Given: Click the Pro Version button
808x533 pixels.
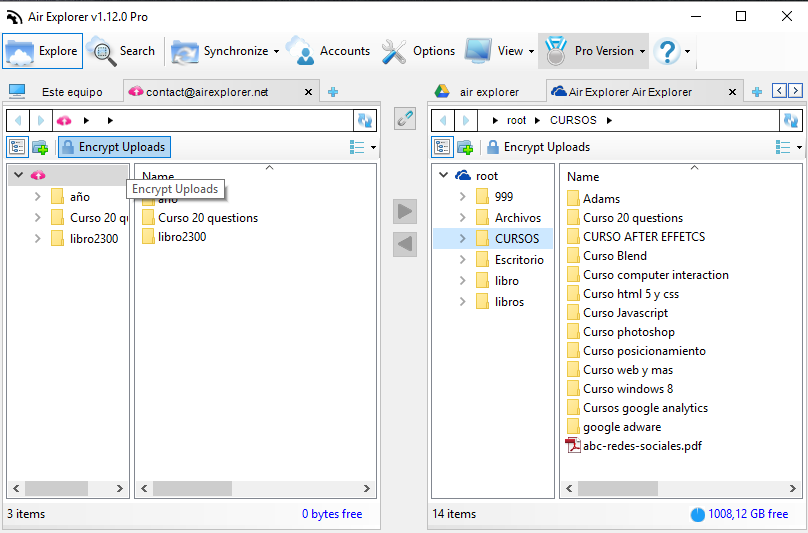Looking at the screenshot, I should coord(589,51).
